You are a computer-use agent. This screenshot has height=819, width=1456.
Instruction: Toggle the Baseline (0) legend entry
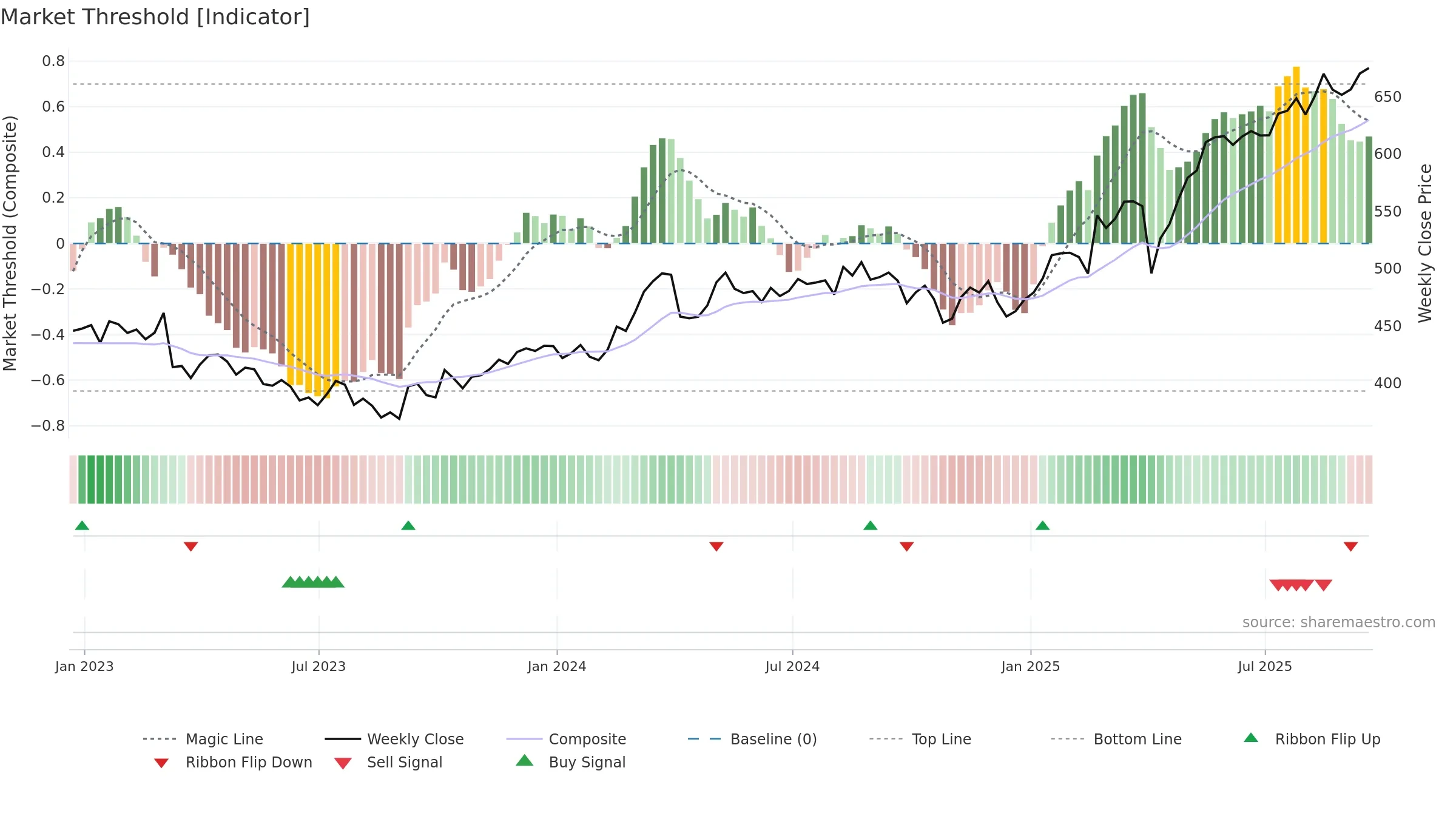[752, 739]
